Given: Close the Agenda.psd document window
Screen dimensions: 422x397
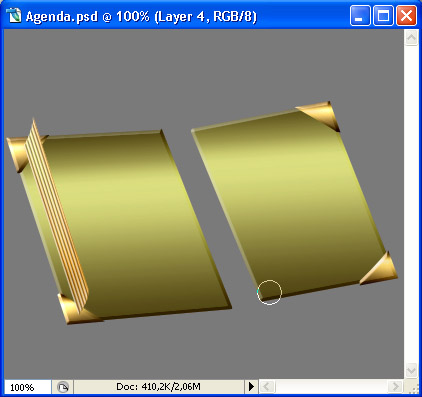Looking at the screenshot, I should [406, 16].
